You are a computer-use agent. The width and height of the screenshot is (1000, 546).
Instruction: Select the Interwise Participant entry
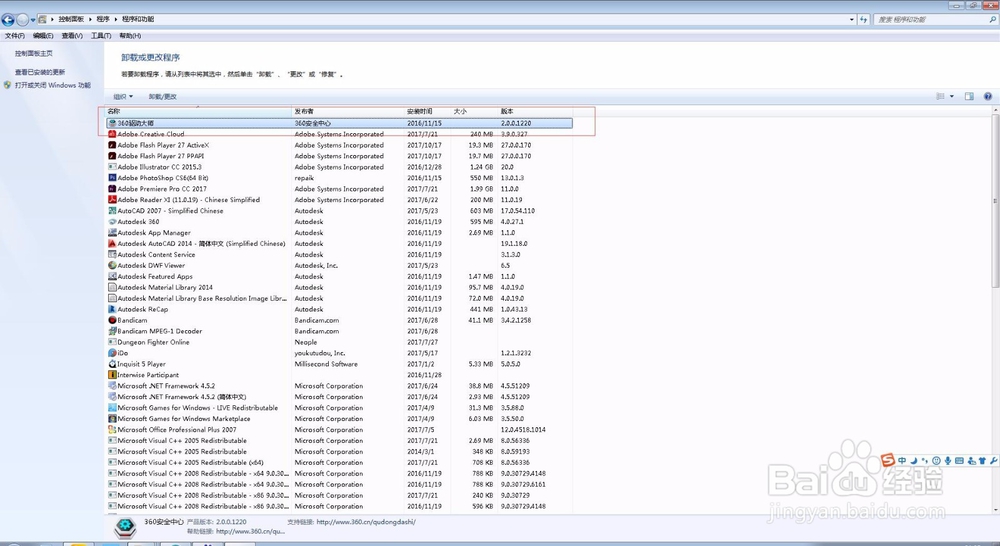339,375
